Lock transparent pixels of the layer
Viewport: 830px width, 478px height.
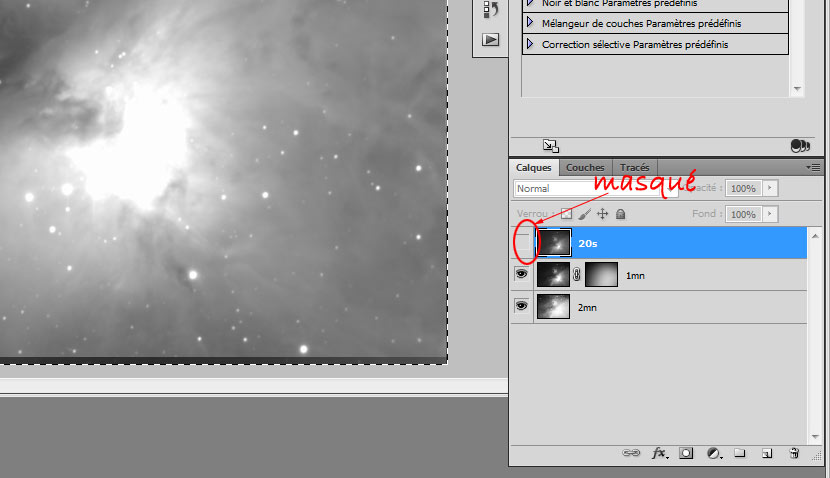click(566, 214)
